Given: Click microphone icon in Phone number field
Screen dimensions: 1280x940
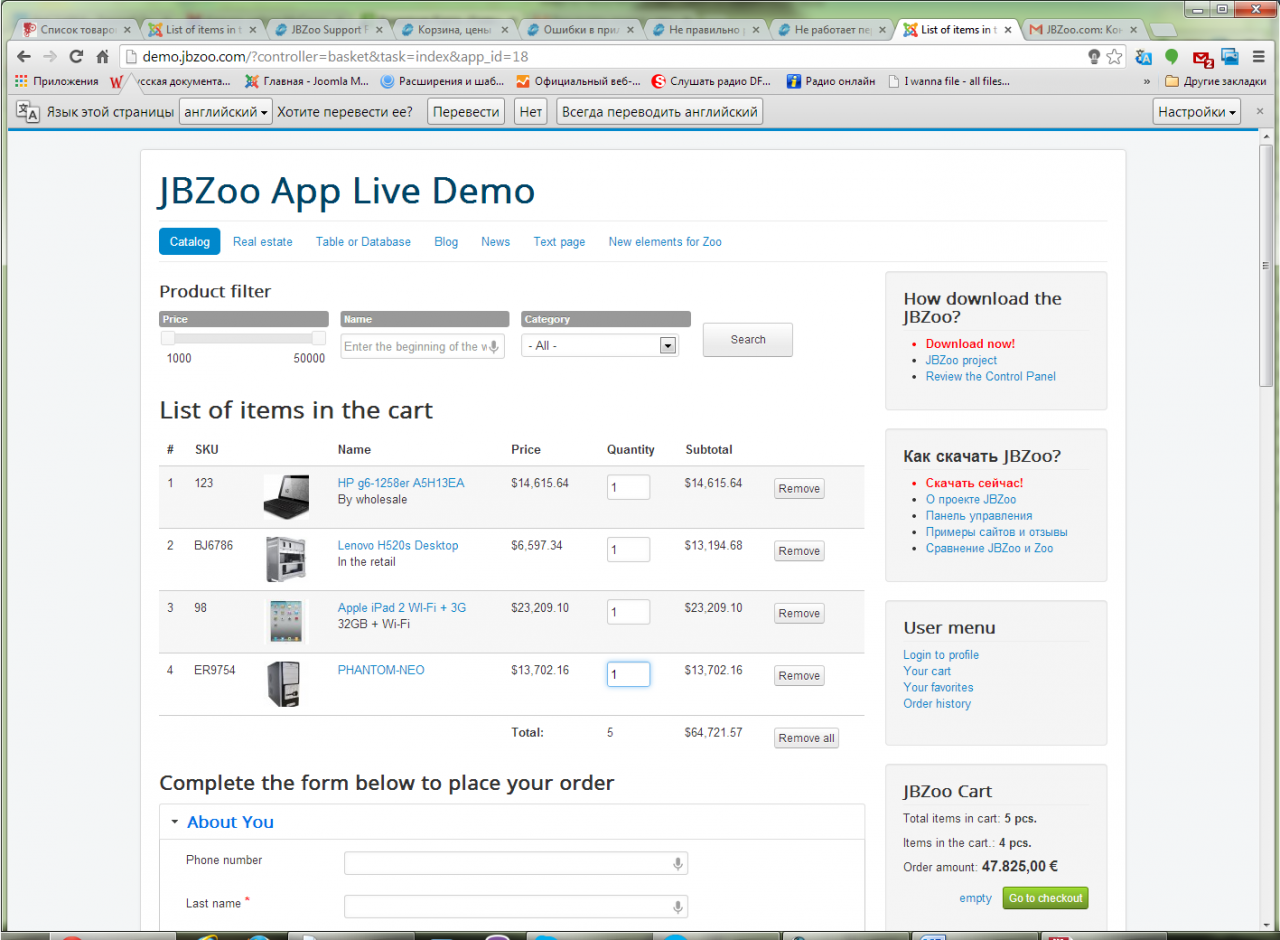Looking at the screenshot, I should [677, 864].
